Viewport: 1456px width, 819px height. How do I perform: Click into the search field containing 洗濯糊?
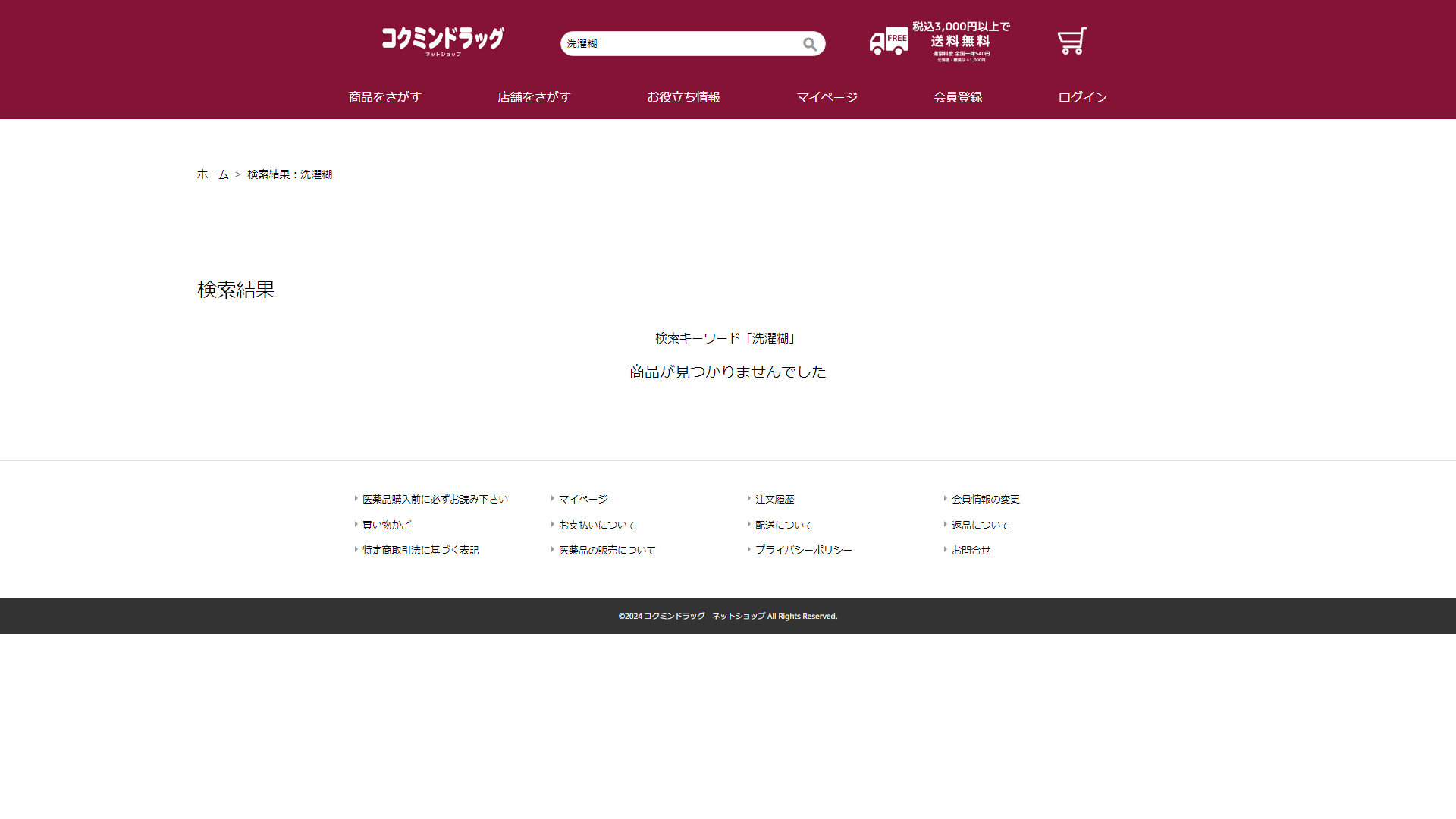(x=679, y=44)
